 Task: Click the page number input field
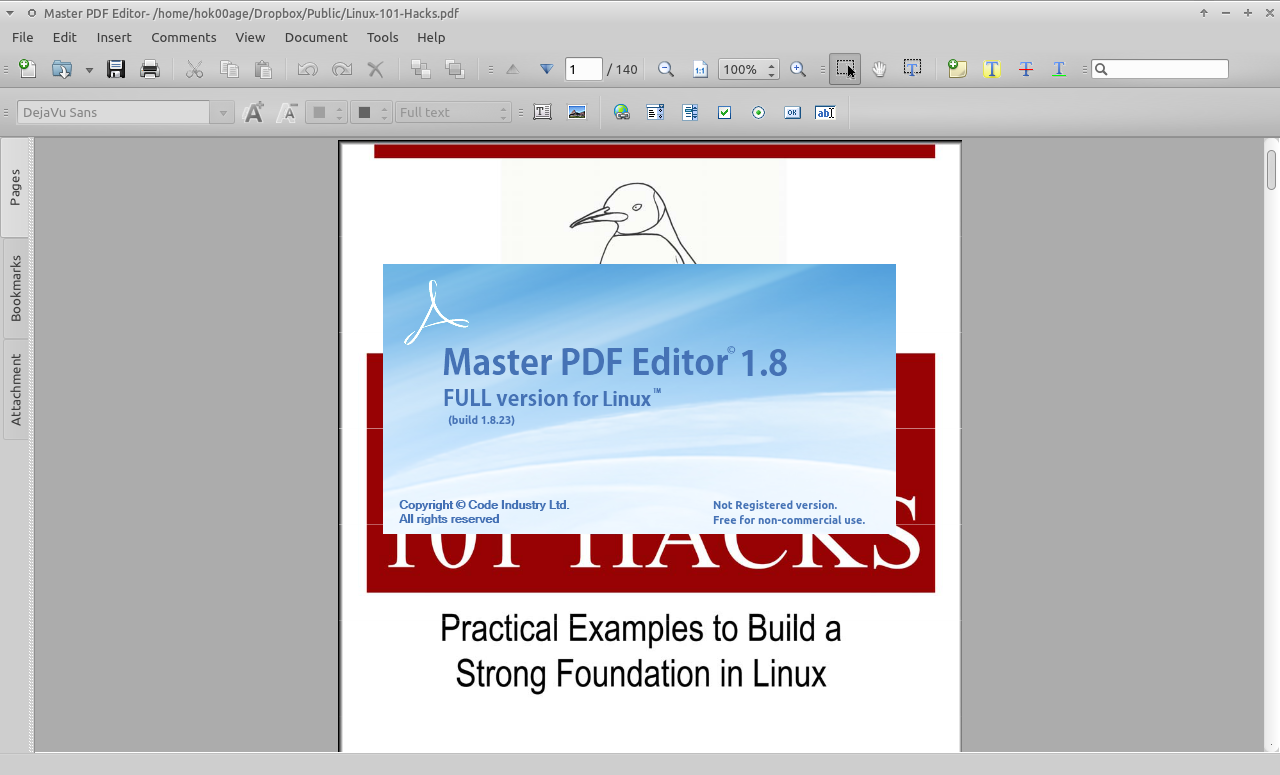point(584,69)
